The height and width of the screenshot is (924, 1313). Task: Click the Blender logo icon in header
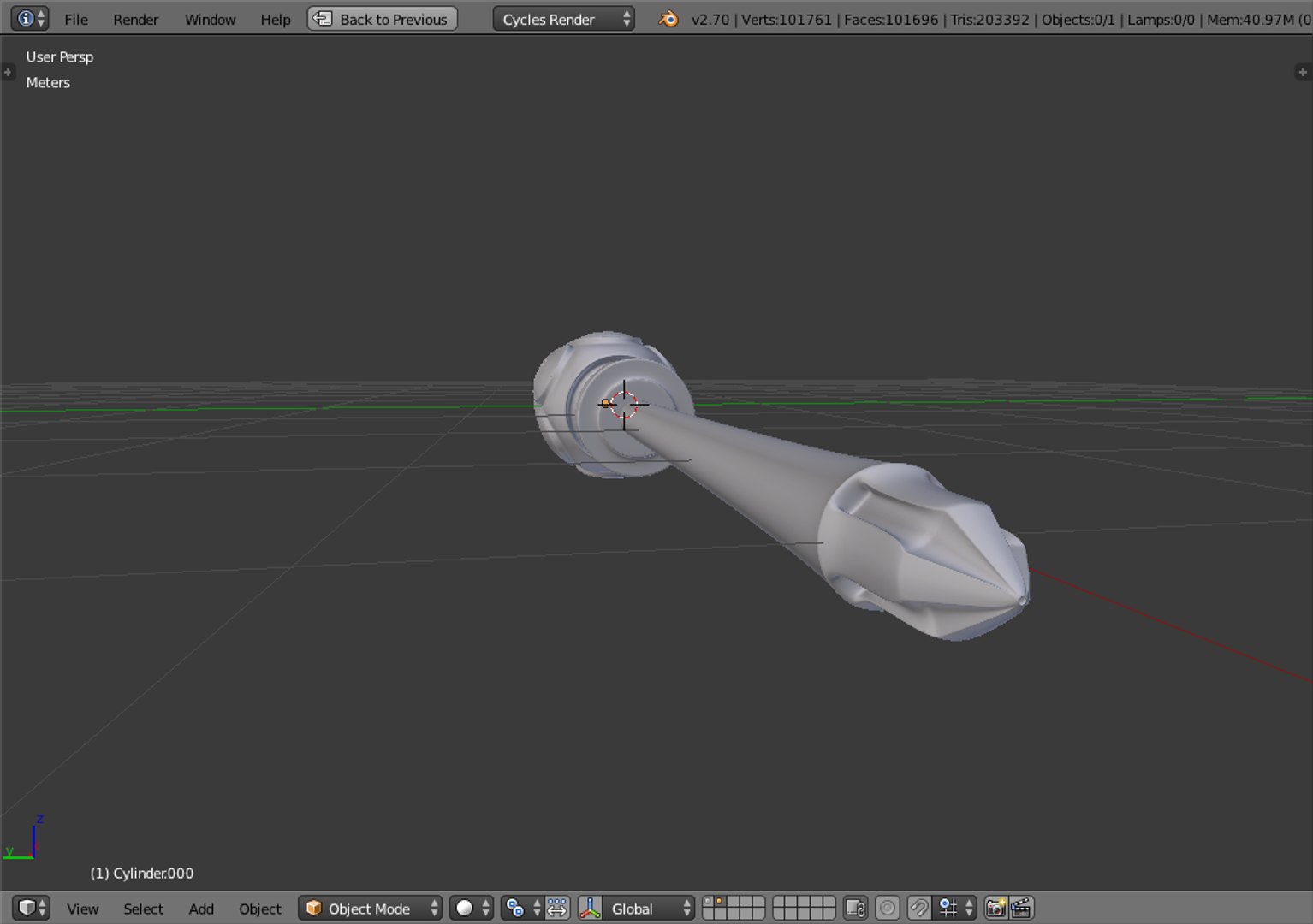pos(668,19)
